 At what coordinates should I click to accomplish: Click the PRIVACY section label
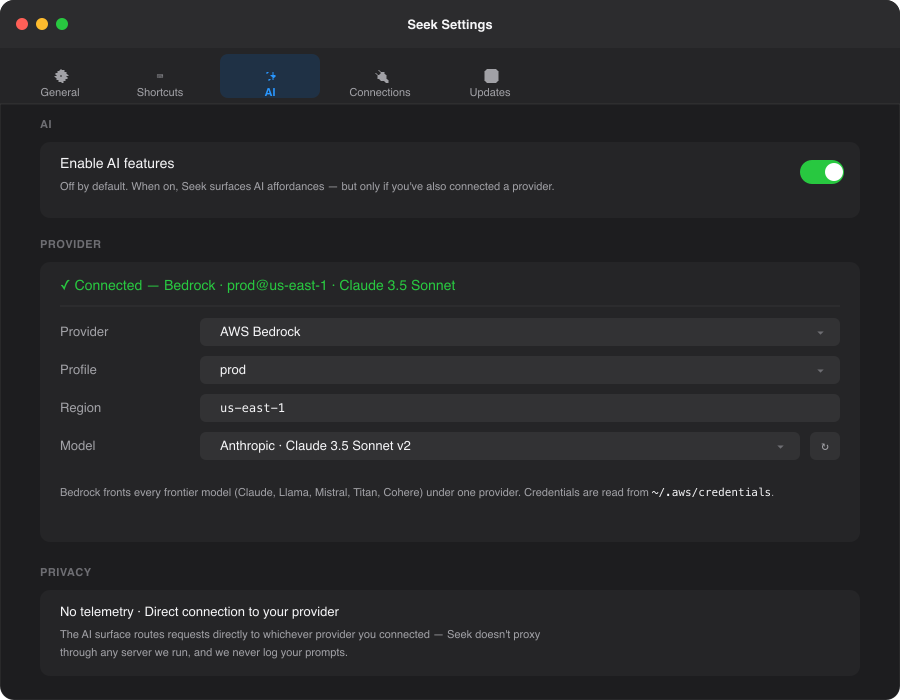[x=65, y=572]
